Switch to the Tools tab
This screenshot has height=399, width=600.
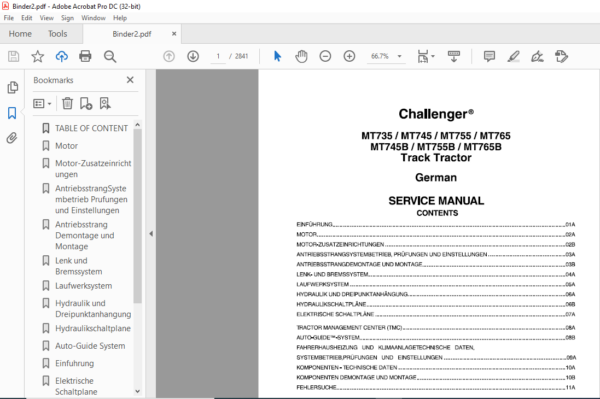pyautogui.click(x=57, y=34)
